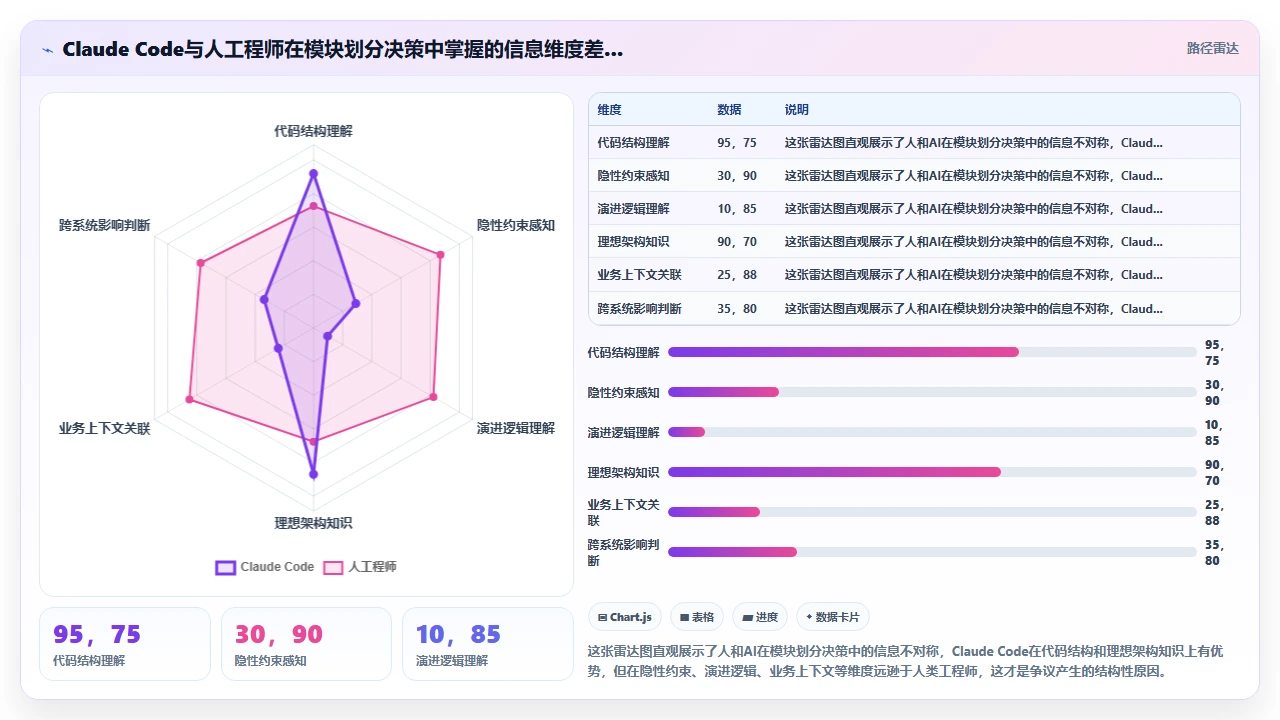Click Claude Code point on 代码结构理解 axis

(313, 173)
